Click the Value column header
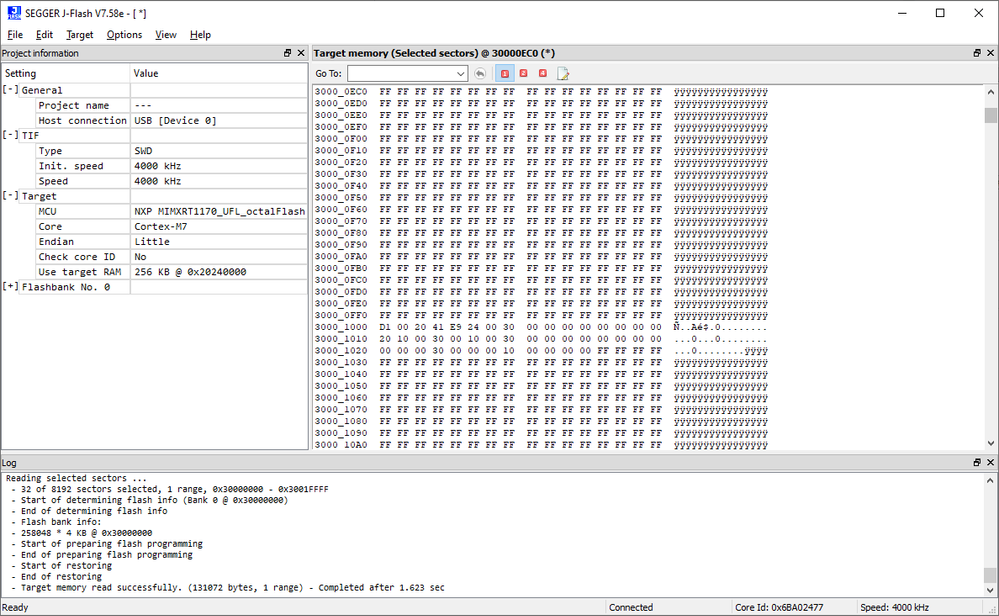 (x=219, y=73)
